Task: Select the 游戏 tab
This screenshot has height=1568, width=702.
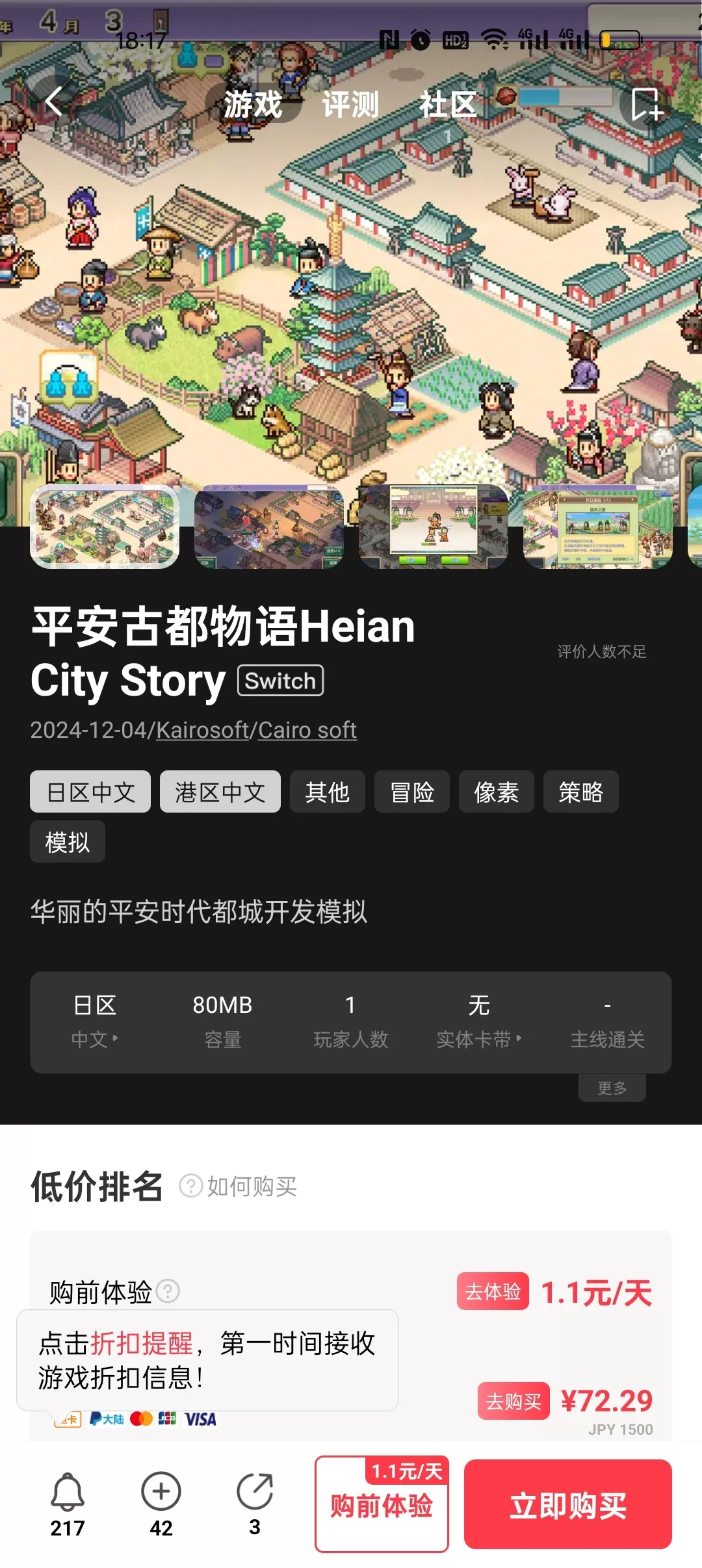Action: (x=253, y=104)
